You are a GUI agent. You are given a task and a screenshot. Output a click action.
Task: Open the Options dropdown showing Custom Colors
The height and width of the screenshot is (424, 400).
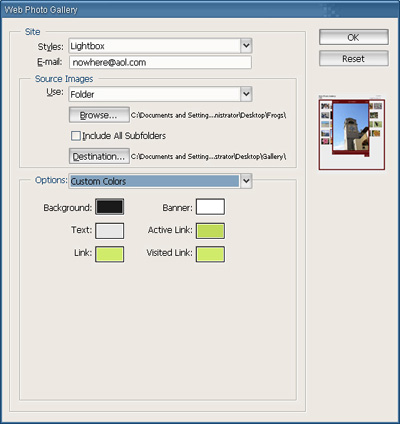pos(160,181)
